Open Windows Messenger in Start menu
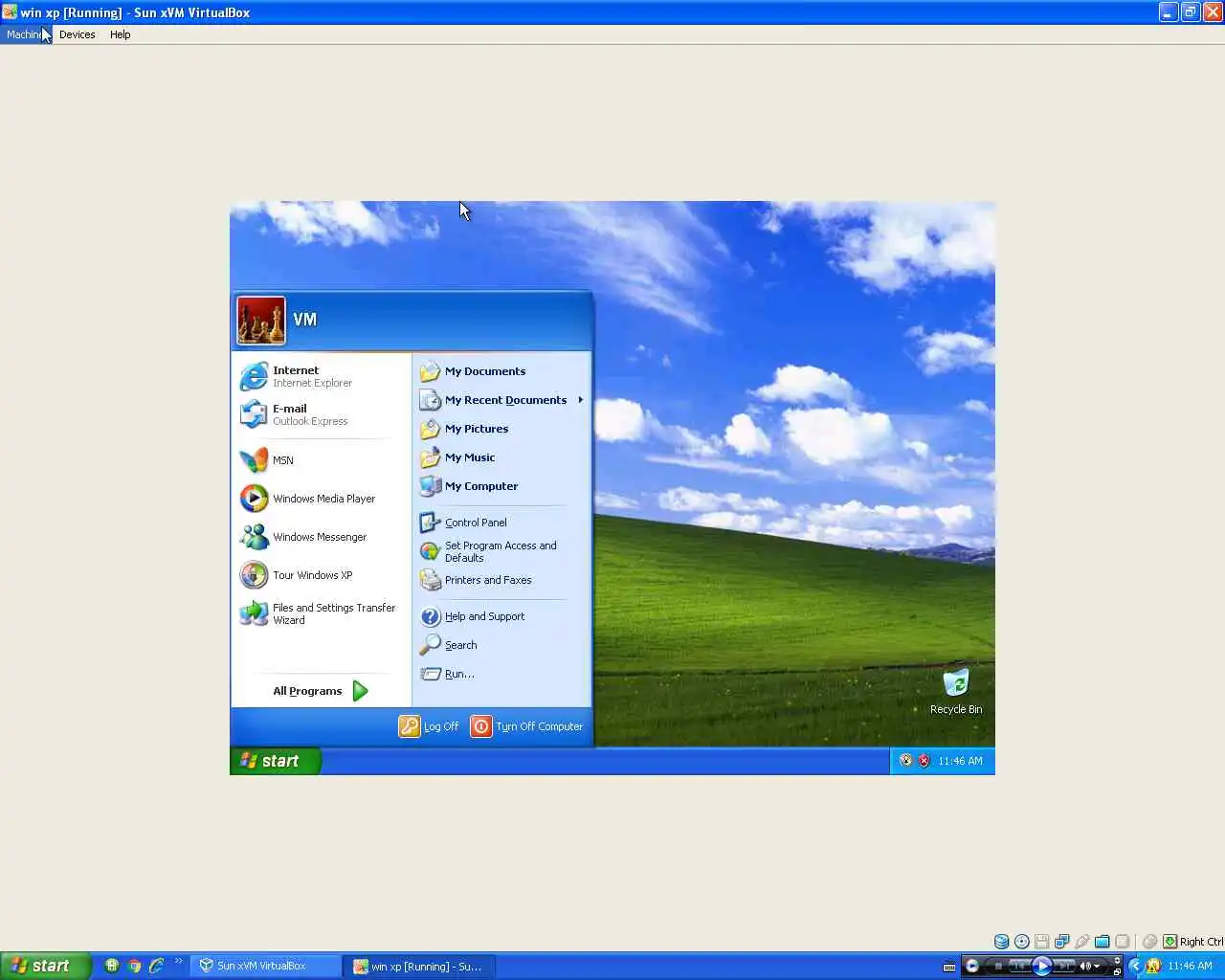This screenshot has width=1225, height=980. pos(321,537)
